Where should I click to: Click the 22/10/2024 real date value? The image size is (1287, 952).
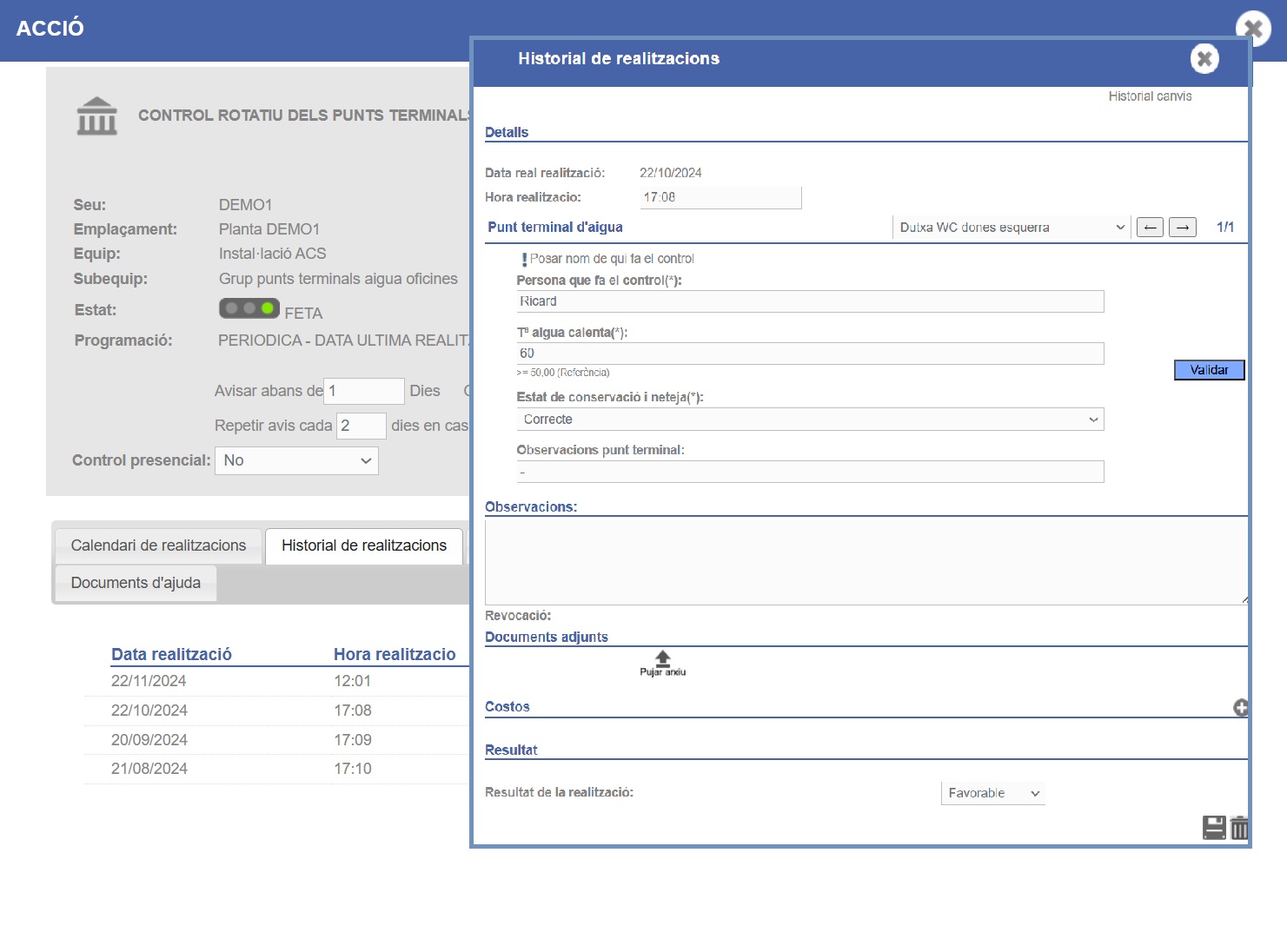[671, 173]
